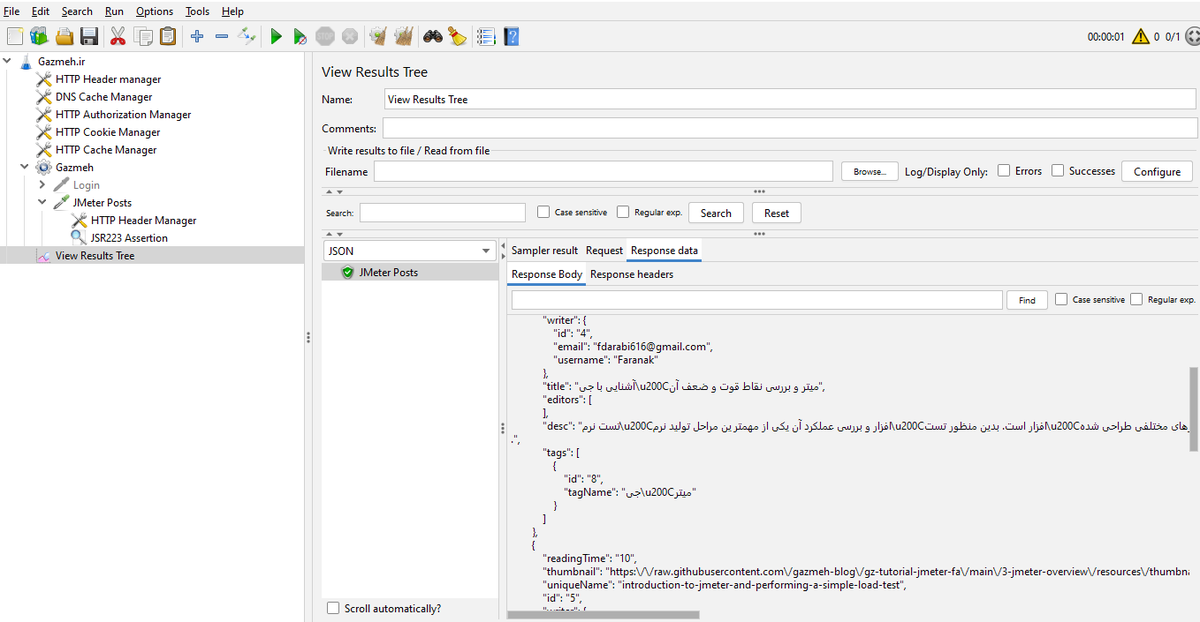The width and height of the screenshot is (1200, 622).
Task: Click the binoculars Search icon
Action: point(433,37)
